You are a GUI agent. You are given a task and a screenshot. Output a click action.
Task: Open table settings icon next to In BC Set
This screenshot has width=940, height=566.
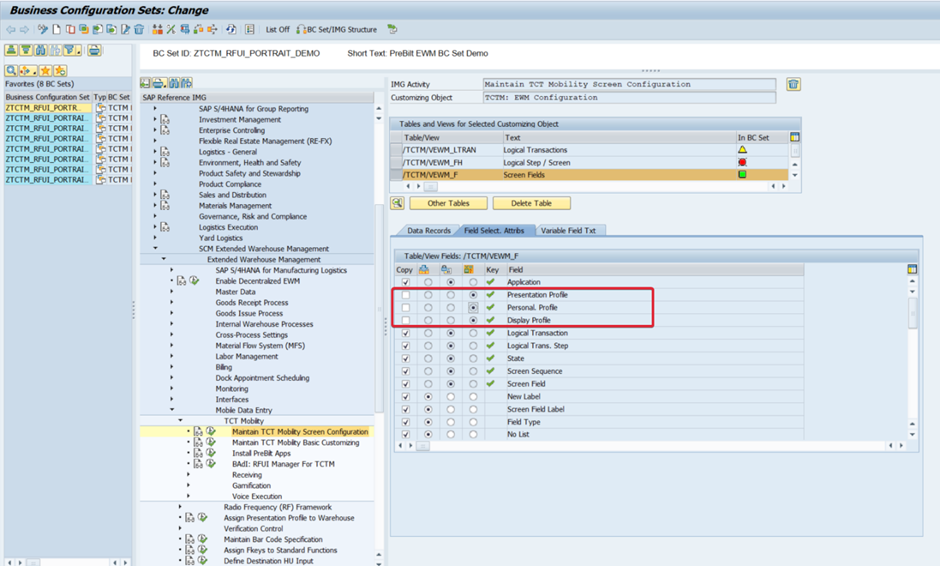(x=795, y=137)
